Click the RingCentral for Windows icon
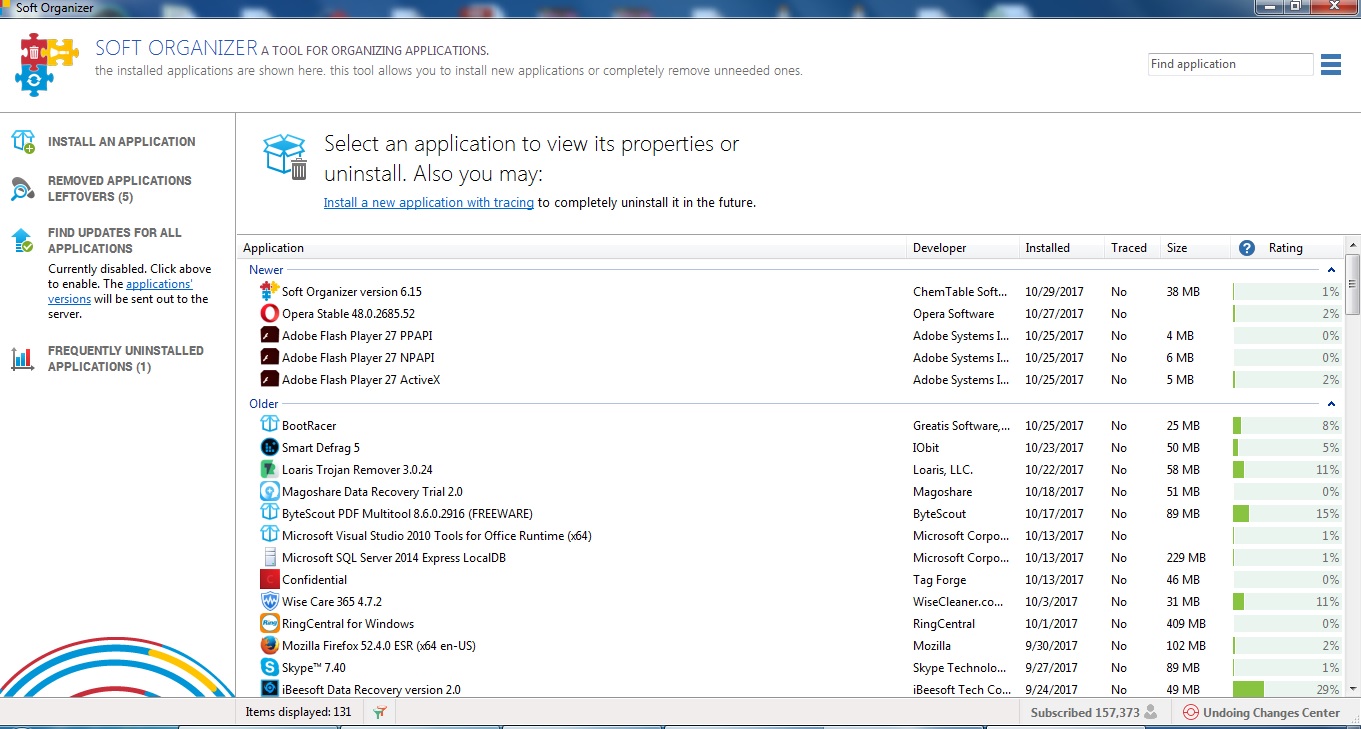1361x729 pixels. click(x=269, y=624)
